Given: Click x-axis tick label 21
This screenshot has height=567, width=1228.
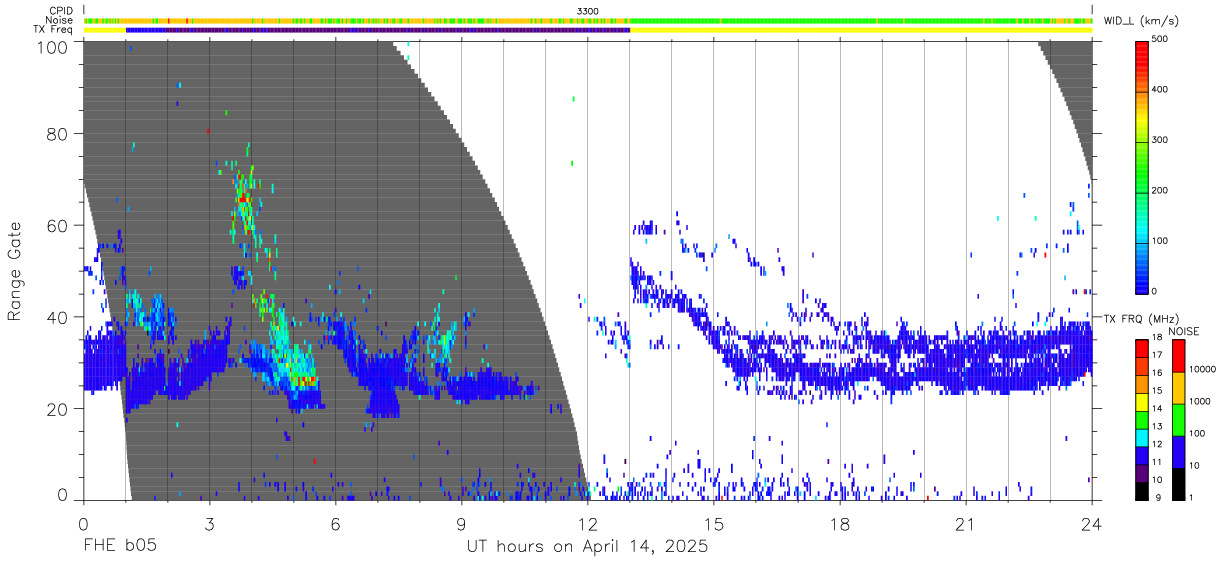Looking at the screenshot, I should click(966, 524).
